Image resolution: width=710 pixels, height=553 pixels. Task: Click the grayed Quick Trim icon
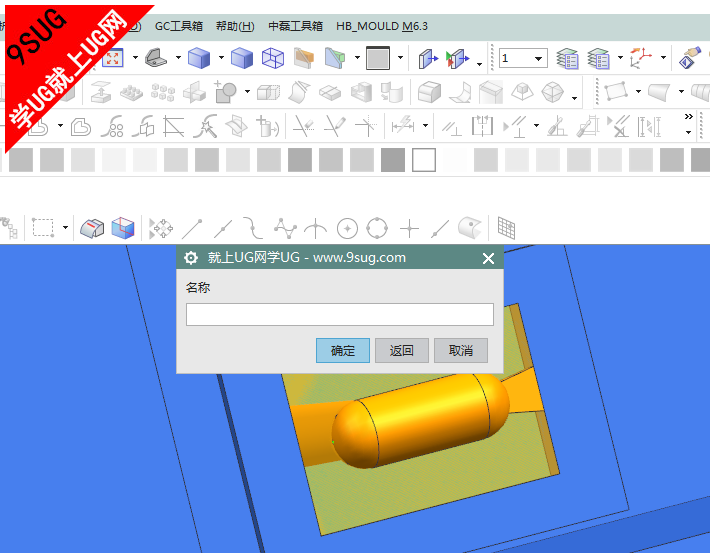303,125
